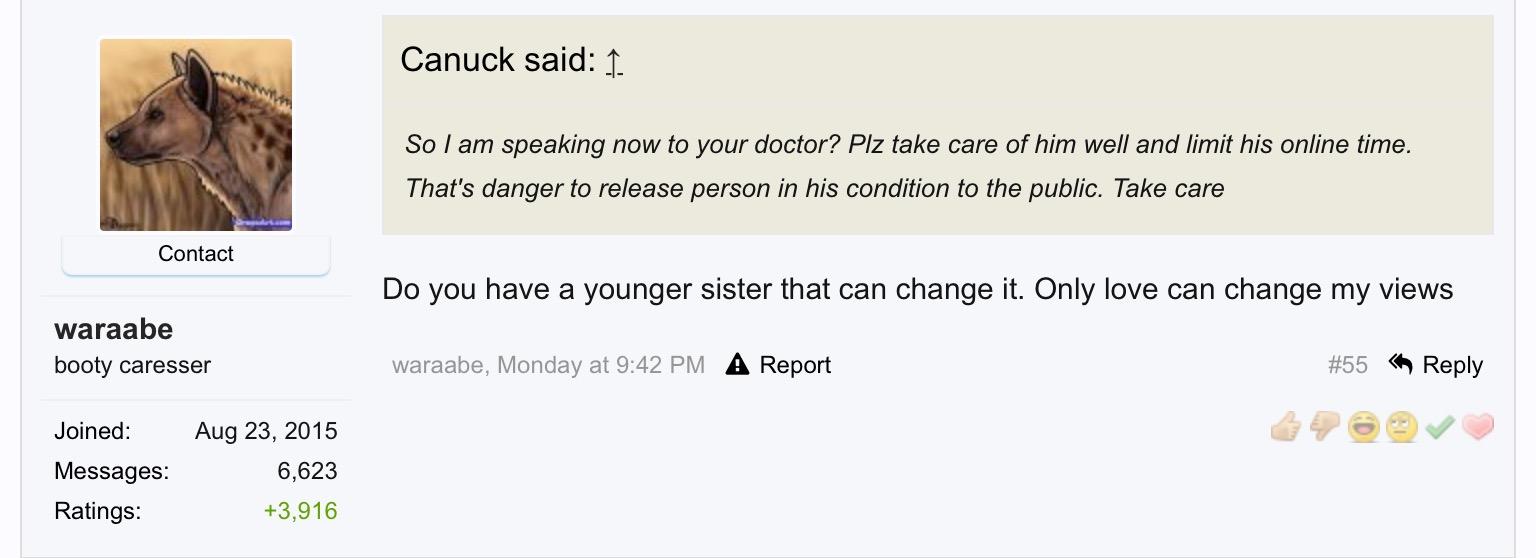1536x558 pixels.
Task: Give the post a thumbs down
Action: coord(1324,428)
